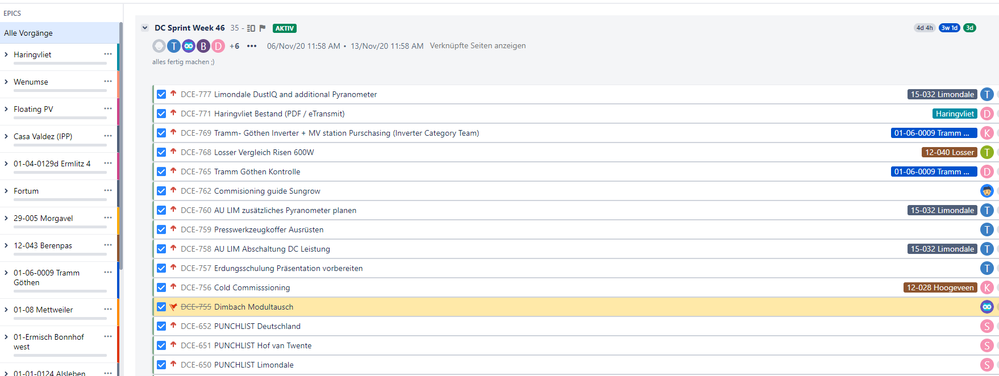Open three-dot menu for 01-04-0129d Ermlitz 4
Image resolution: width=999 pixels, height=376 pixels.
(108, 164)
